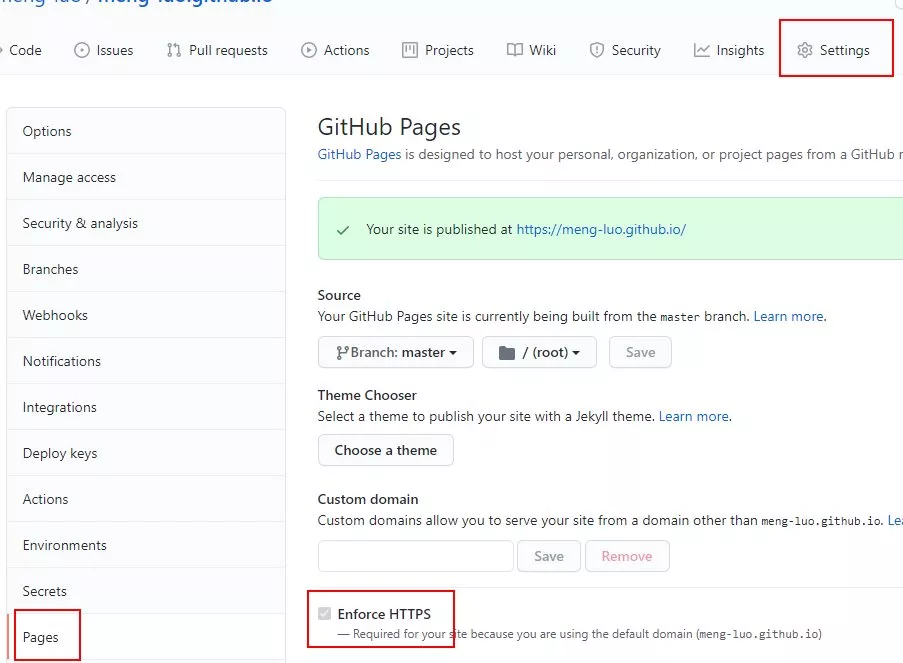Focus the Custom domain text field
903x663 pixels.
416,556
